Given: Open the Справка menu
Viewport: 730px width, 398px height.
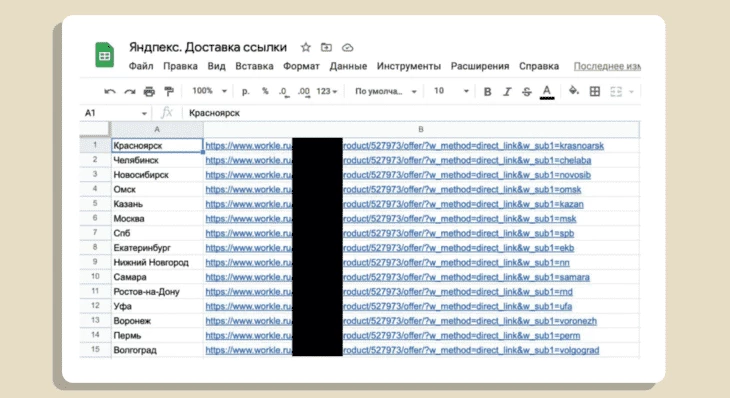Looking at the screenshot, I should pos(539,66).
